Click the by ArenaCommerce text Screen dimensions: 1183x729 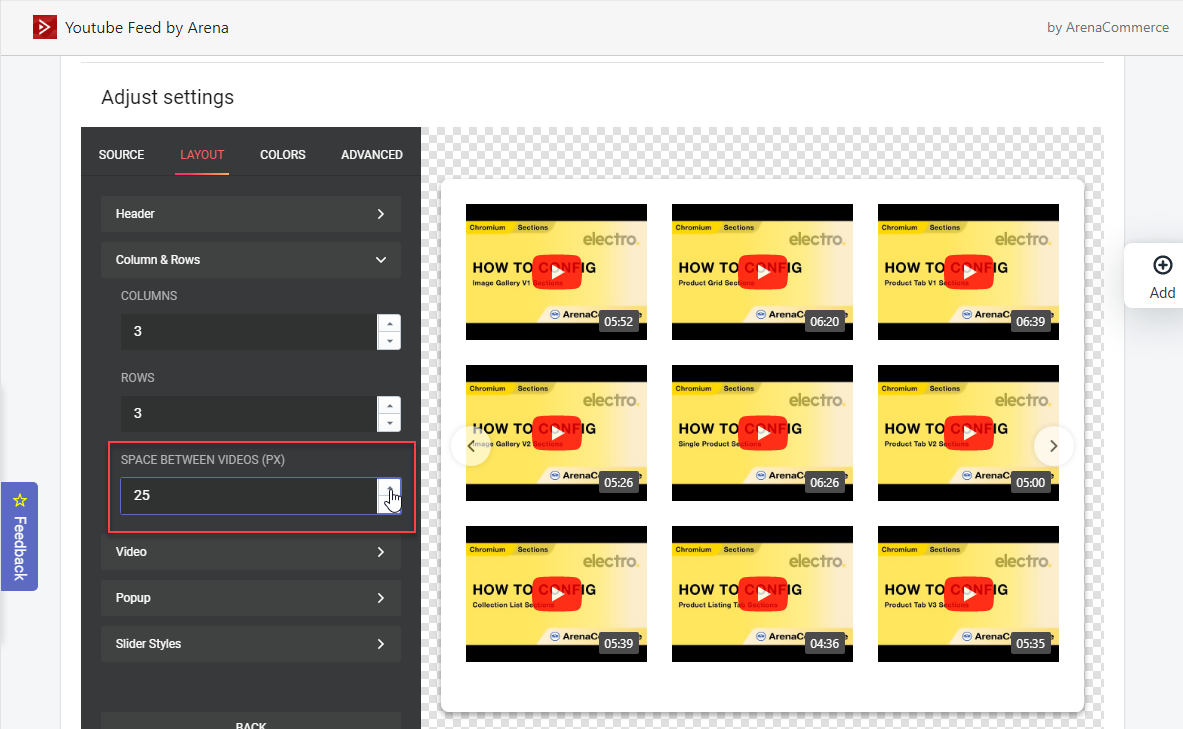tap(1108, 27)
